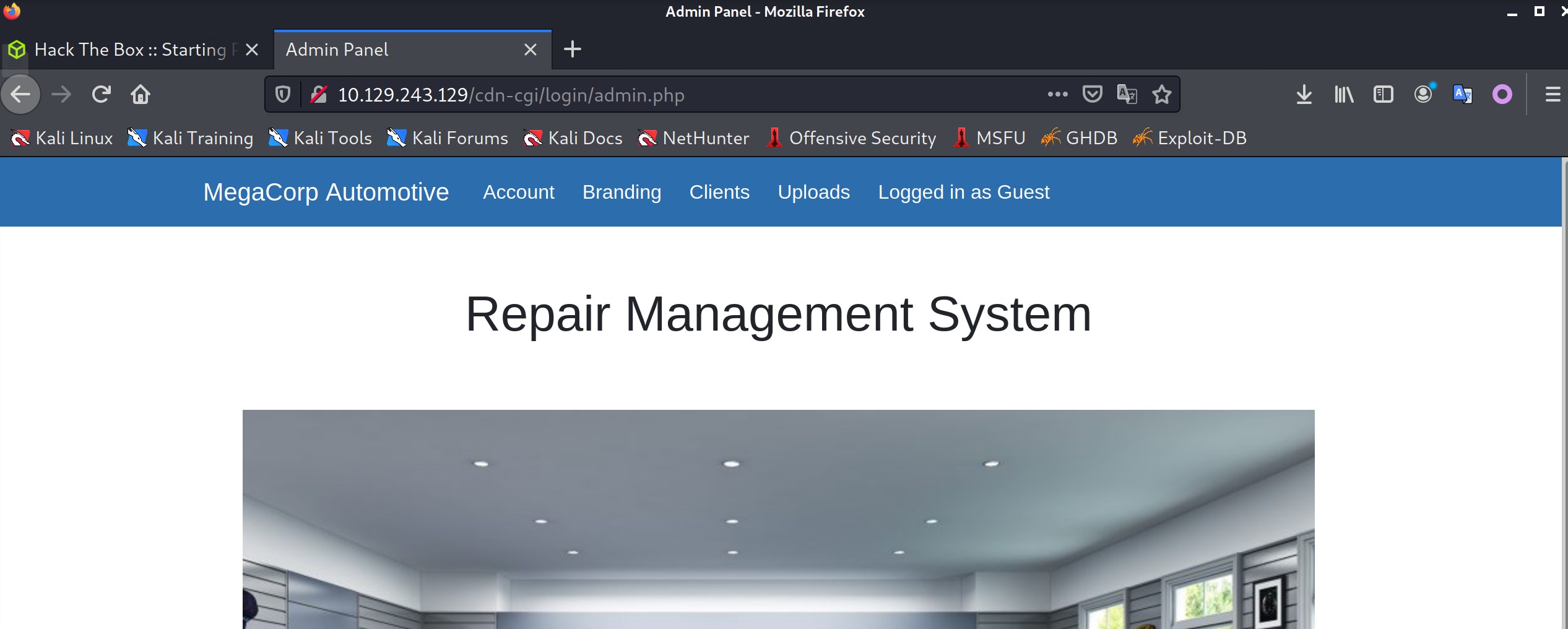Screen dimensions: 1568x629
Task: Open Kali Docs bookmark
Action: (573, 138)
